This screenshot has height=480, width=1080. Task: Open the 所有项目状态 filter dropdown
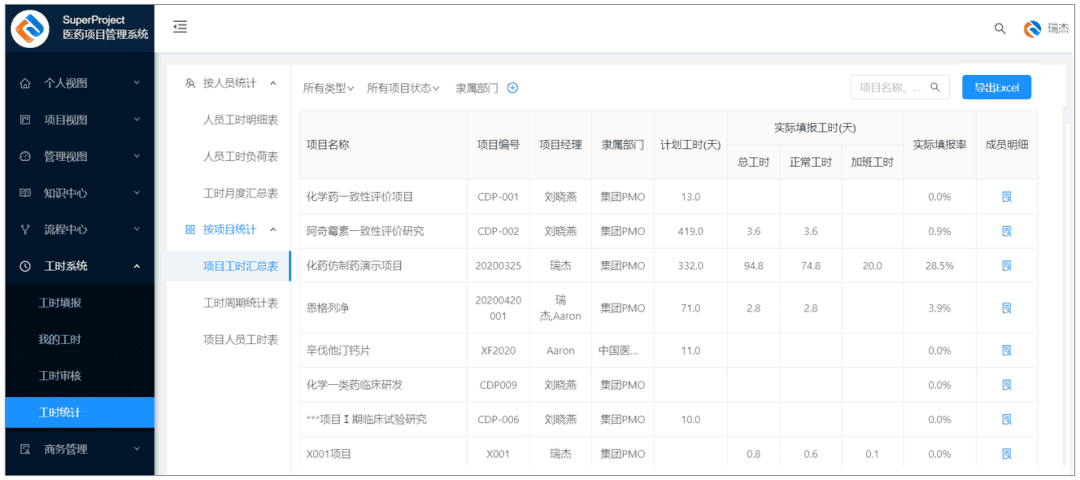[403, 88]
